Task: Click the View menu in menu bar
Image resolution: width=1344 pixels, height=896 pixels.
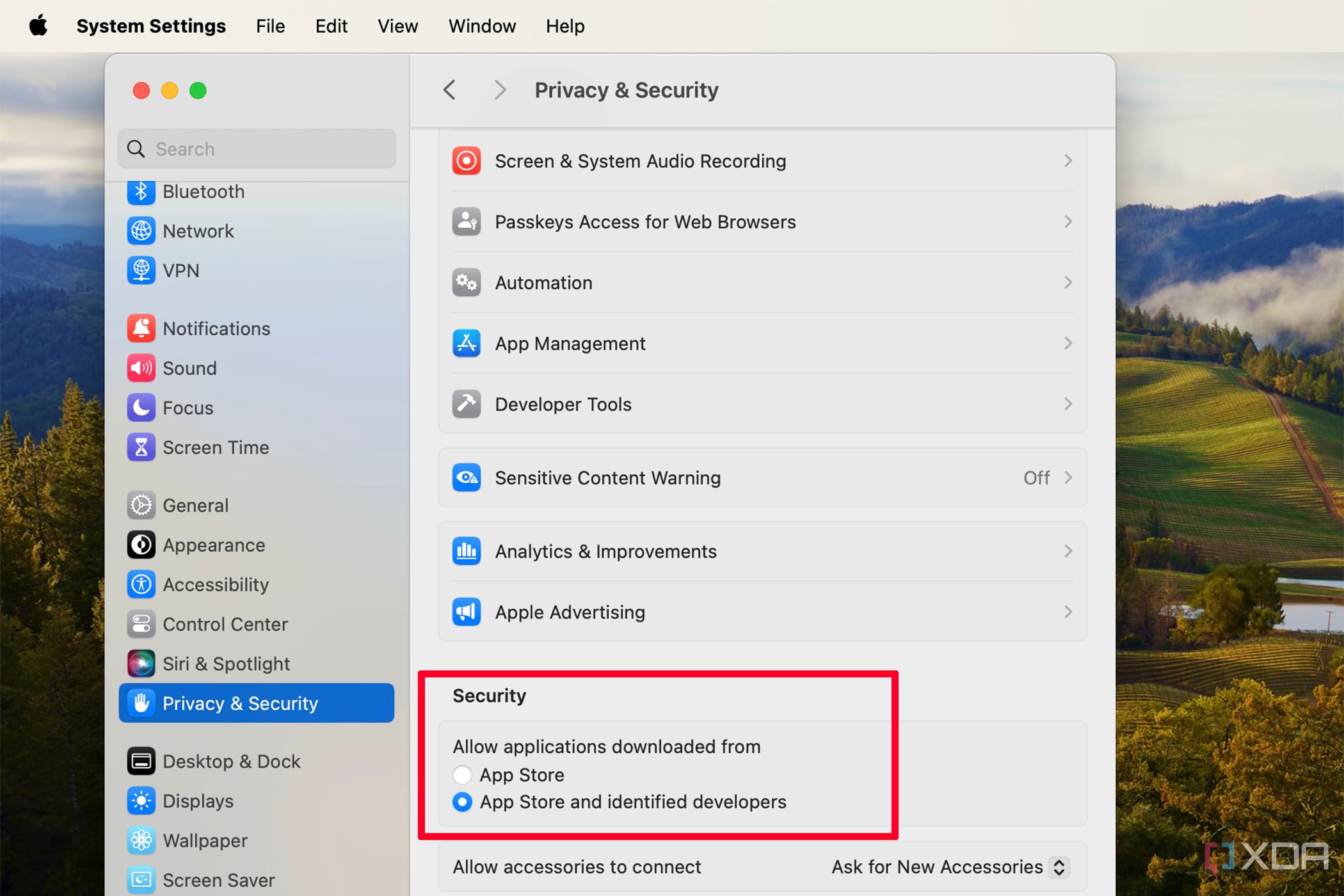Action: pyautogui.click(x=396, y=26)
